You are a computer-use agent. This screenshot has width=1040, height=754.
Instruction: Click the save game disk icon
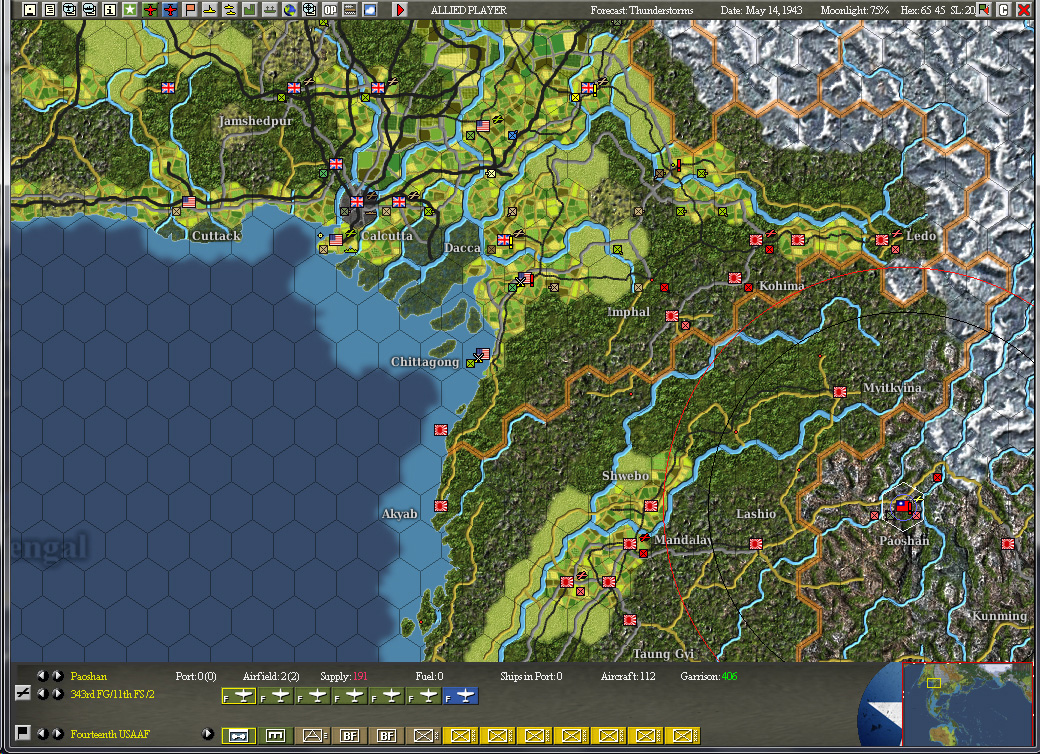(x=29, y=9)
